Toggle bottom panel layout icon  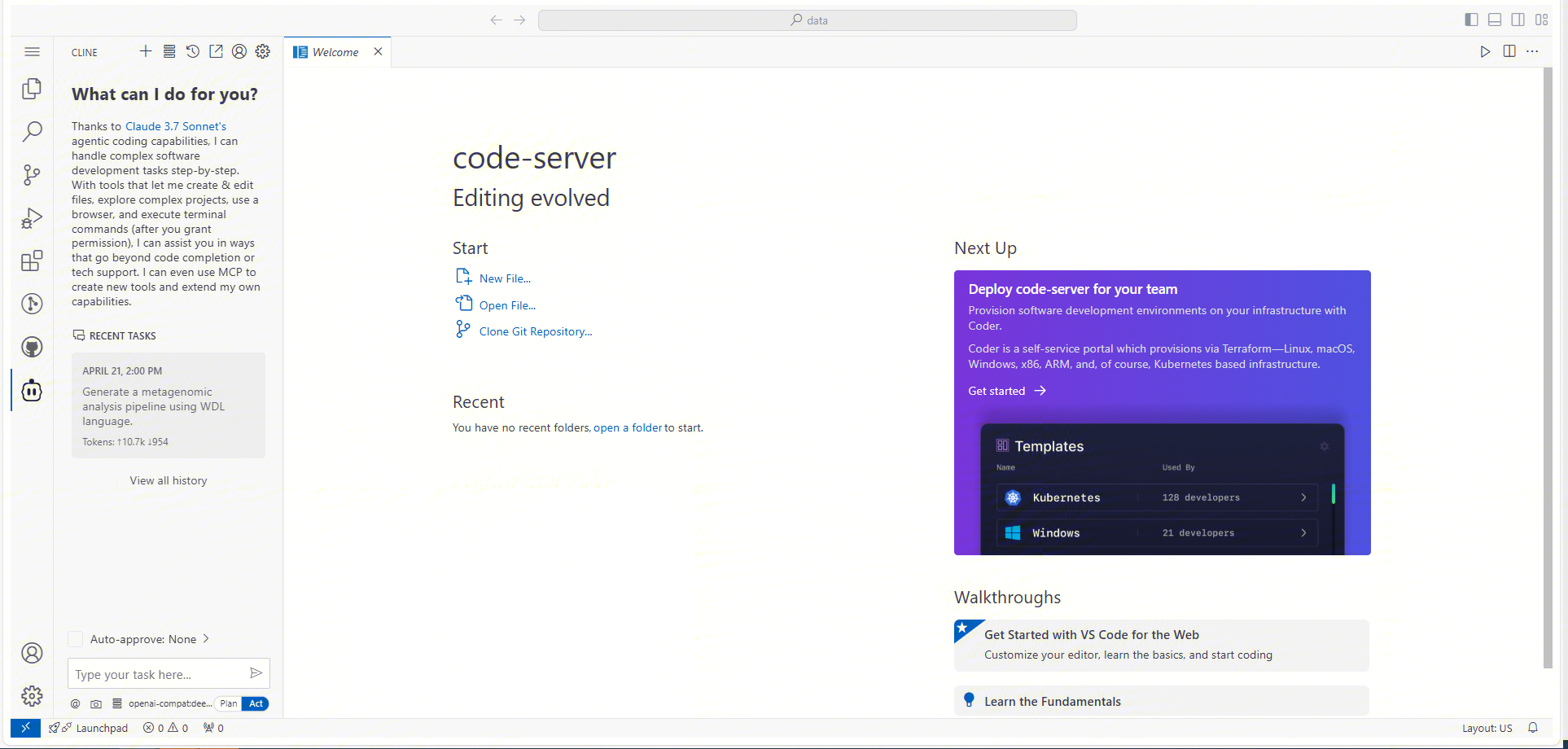click(1495, 20)
